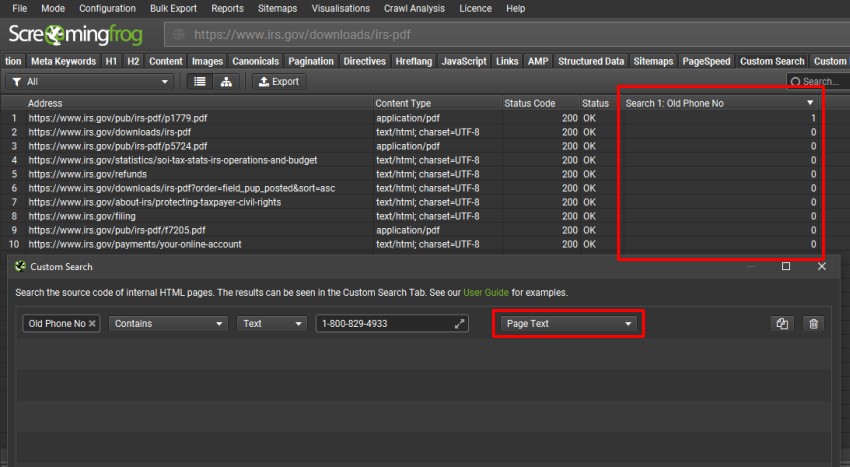
Task: Open the File menu
Action: click(x=20, y=9)
